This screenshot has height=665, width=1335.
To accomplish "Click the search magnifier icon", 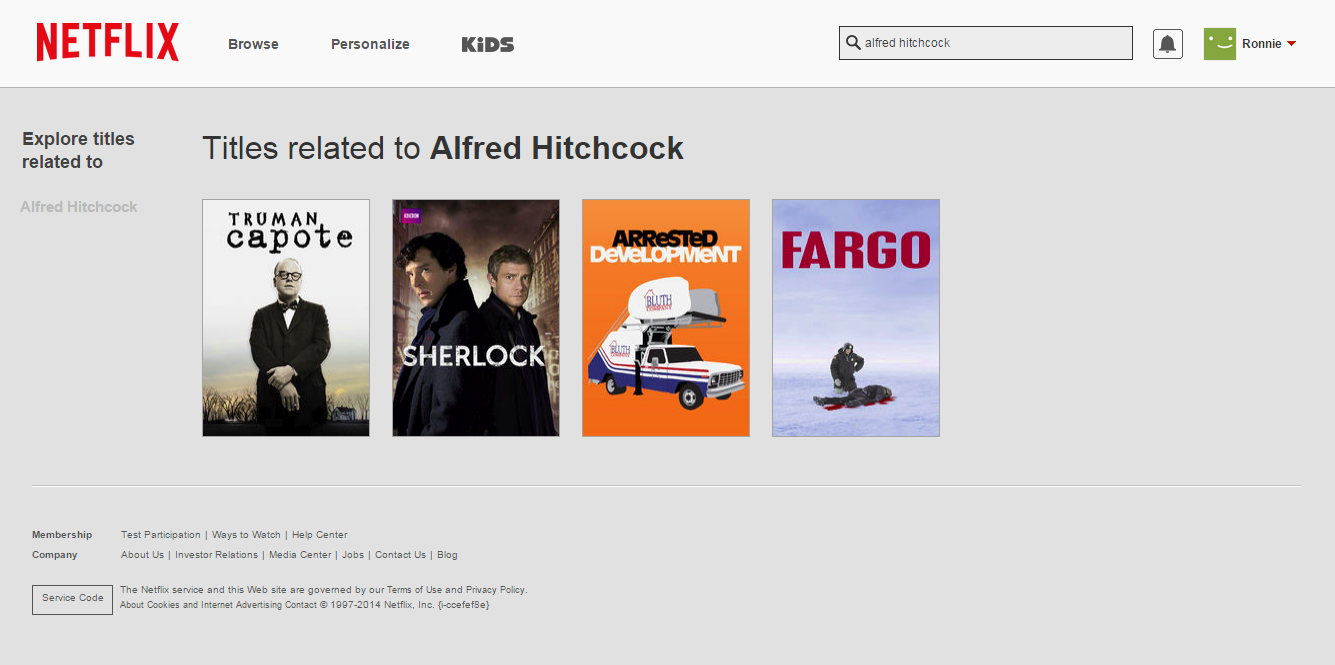I will (853, 43).
